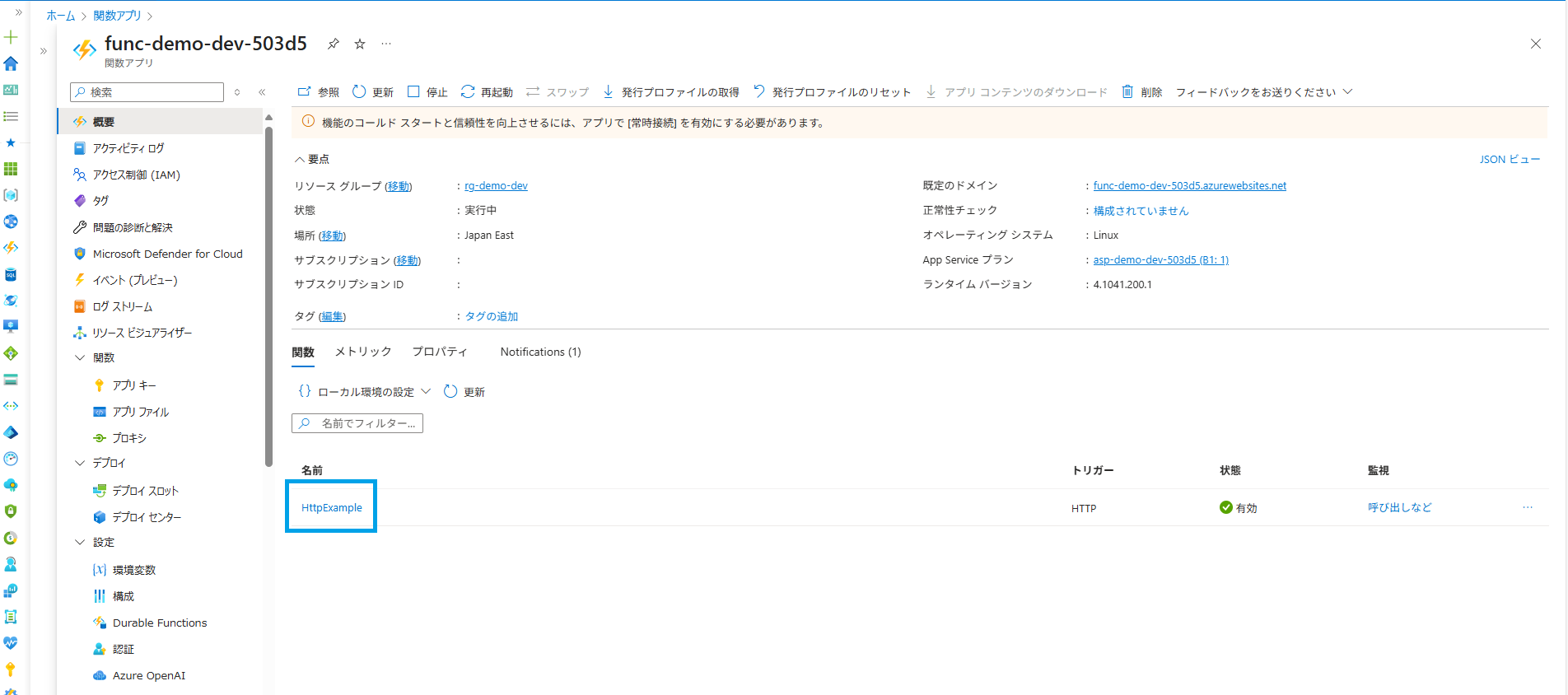Click the sidebar vertical scrollbar
This screenshot has width=1568, height=695.
pyautogui.click(x=268, y=296)
